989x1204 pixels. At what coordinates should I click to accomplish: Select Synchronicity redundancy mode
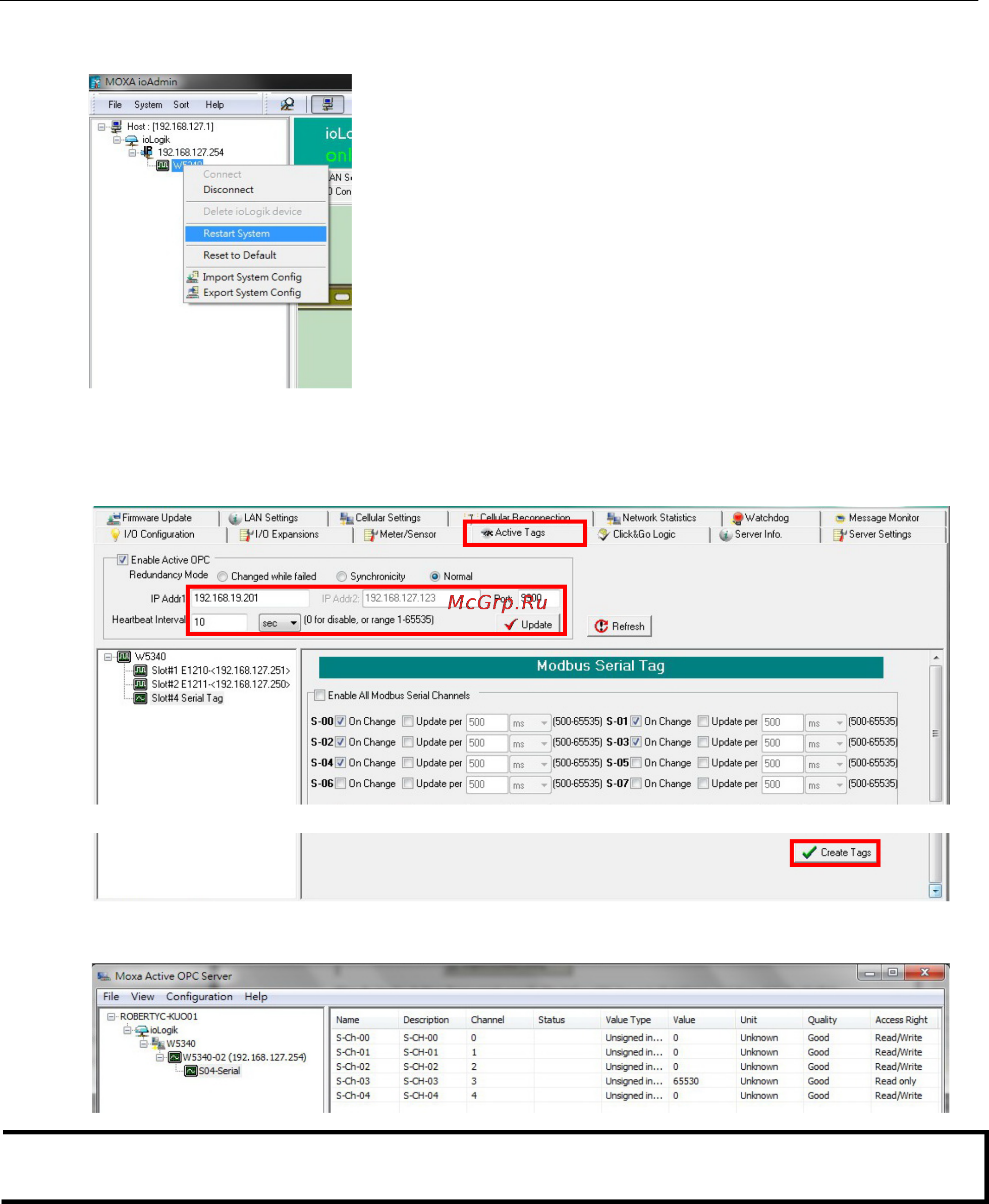click(x=342, y=577)
